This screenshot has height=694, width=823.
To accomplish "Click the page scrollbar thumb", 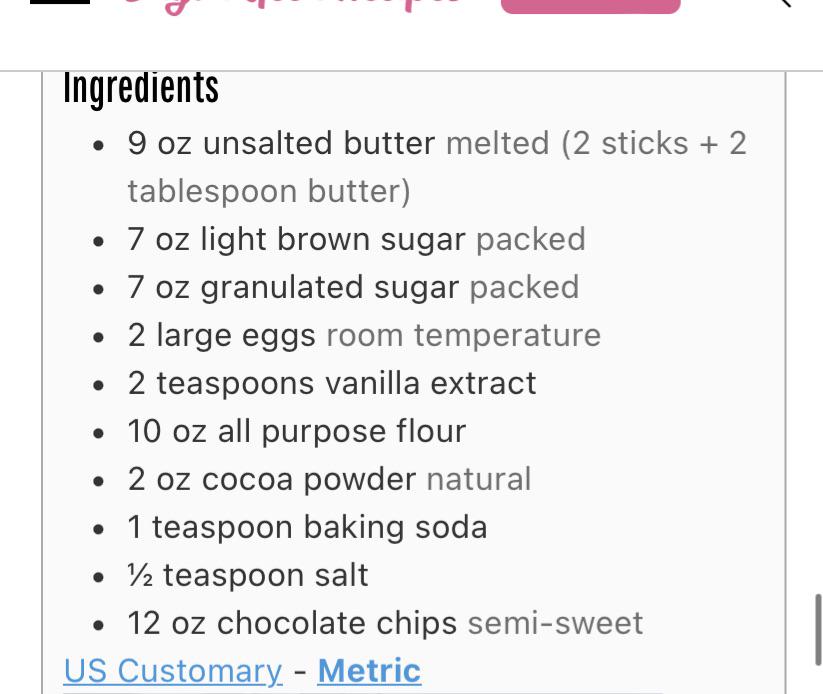I will pyautogui.click(x=817, y=628).
